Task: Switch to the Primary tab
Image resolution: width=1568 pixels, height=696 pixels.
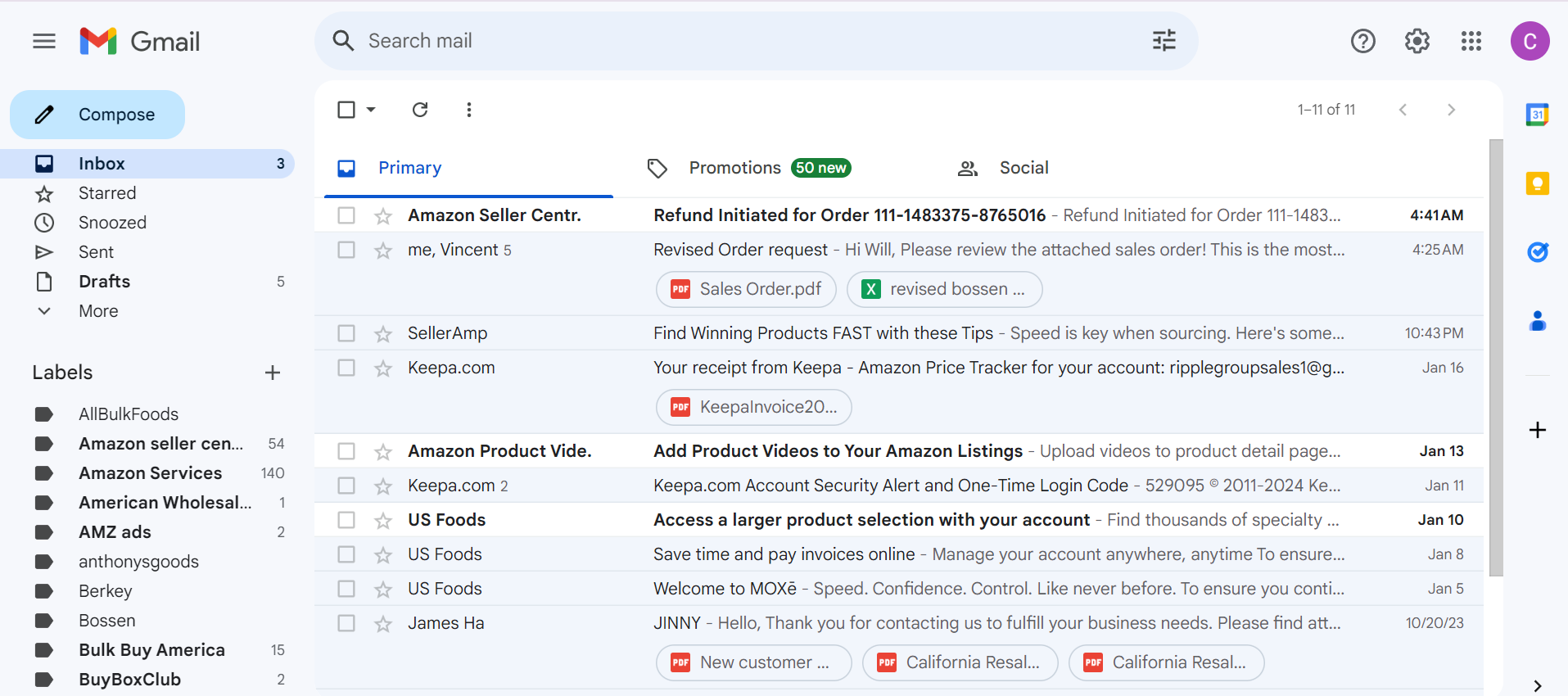Action: 468,168
